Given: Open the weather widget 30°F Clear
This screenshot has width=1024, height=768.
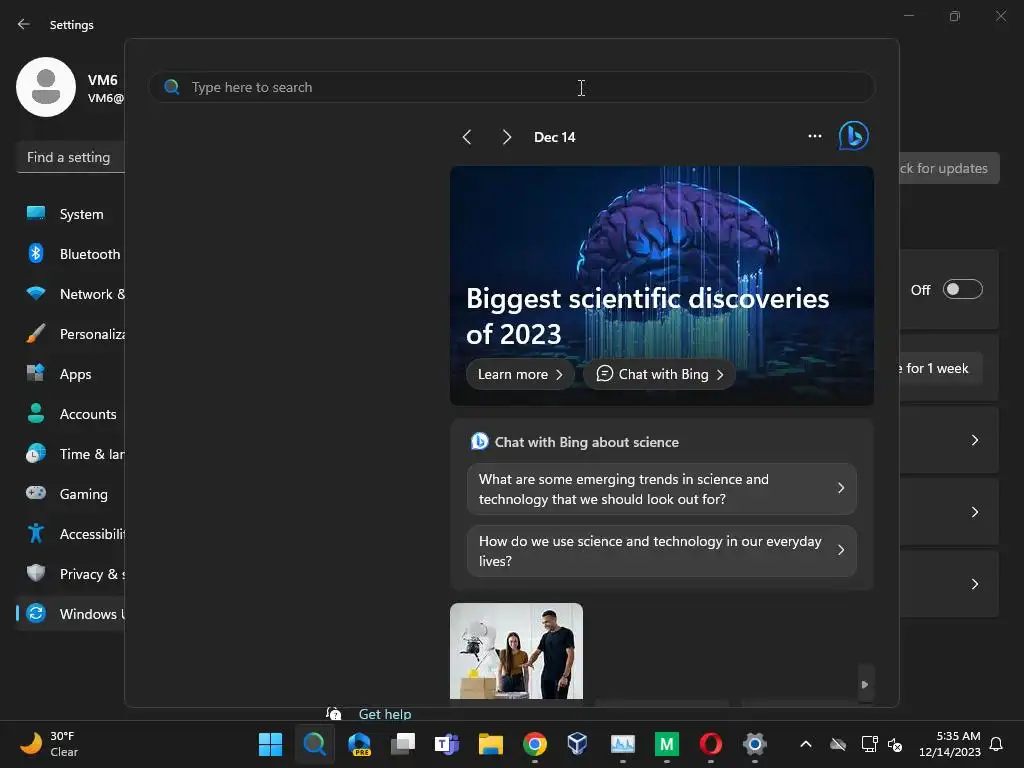Looking at the screenshot, I should tap(49, 744).
